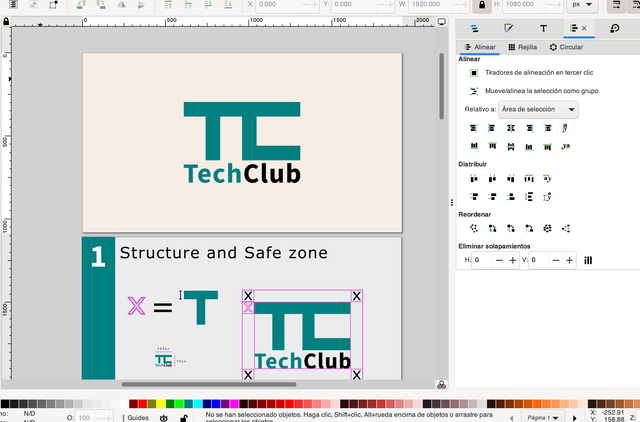Screen dimensions: 640x422
Task: Toggle 'Tiradores de alineación en tercer clic'
Action: click(x=473, y=73)
